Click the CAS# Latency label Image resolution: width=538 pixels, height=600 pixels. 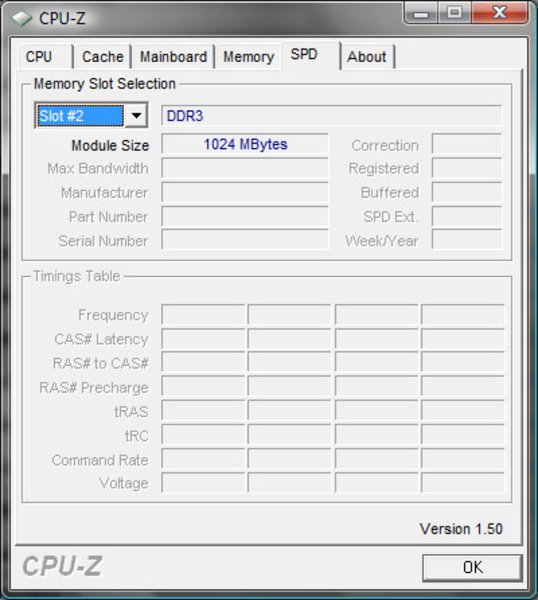(x=101, y=339)
